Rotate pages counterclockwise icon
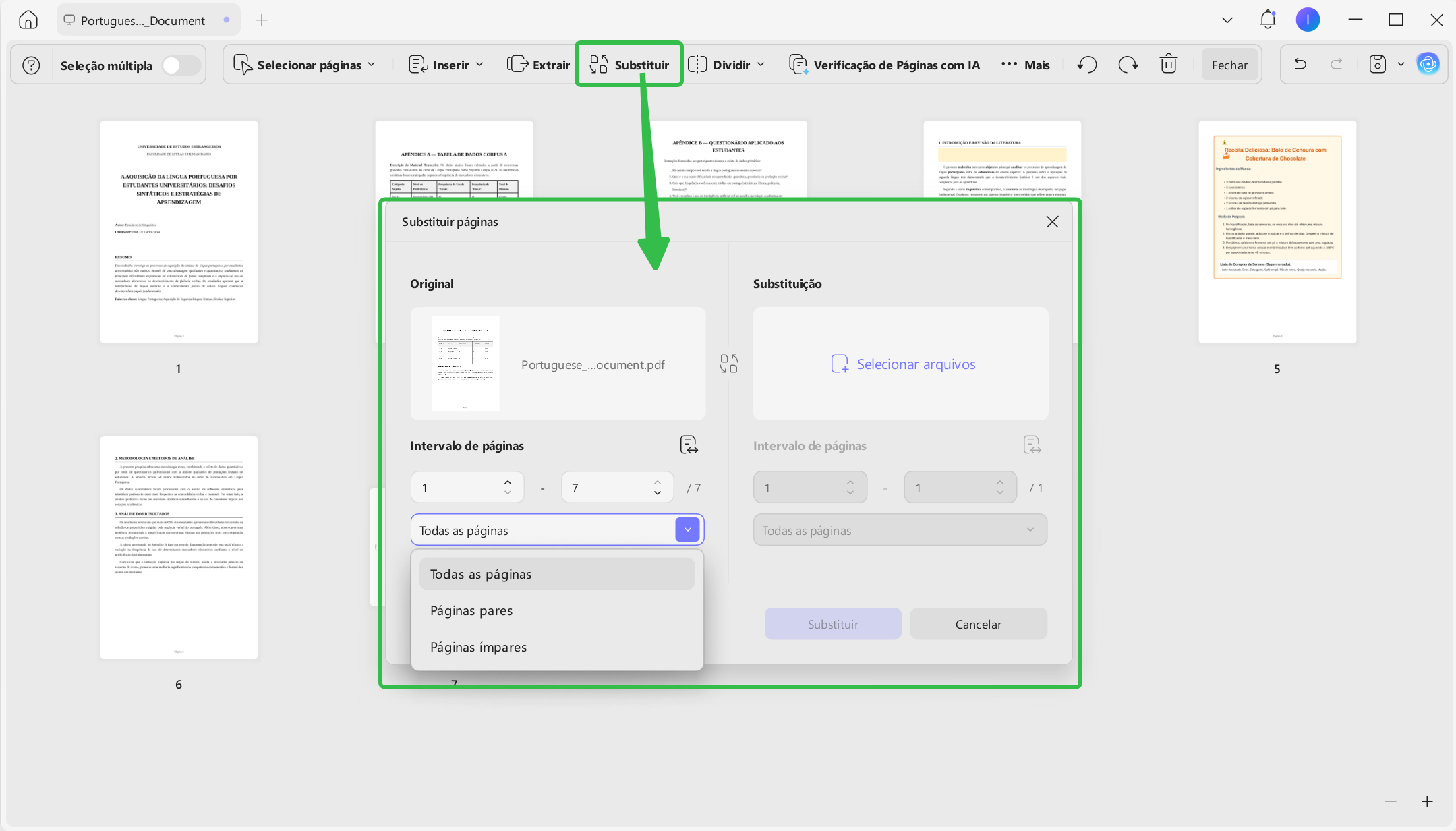The image size is (1456, 831). point(1087,65)
